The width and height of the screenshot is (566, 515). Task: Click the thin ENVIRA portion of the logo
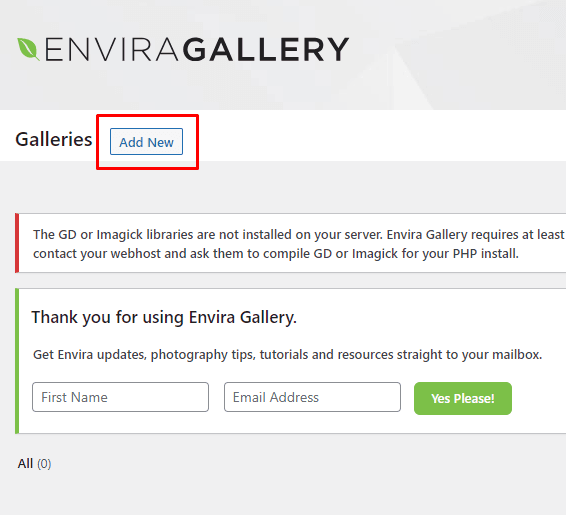pyautogui.click(x=111, y=49)
